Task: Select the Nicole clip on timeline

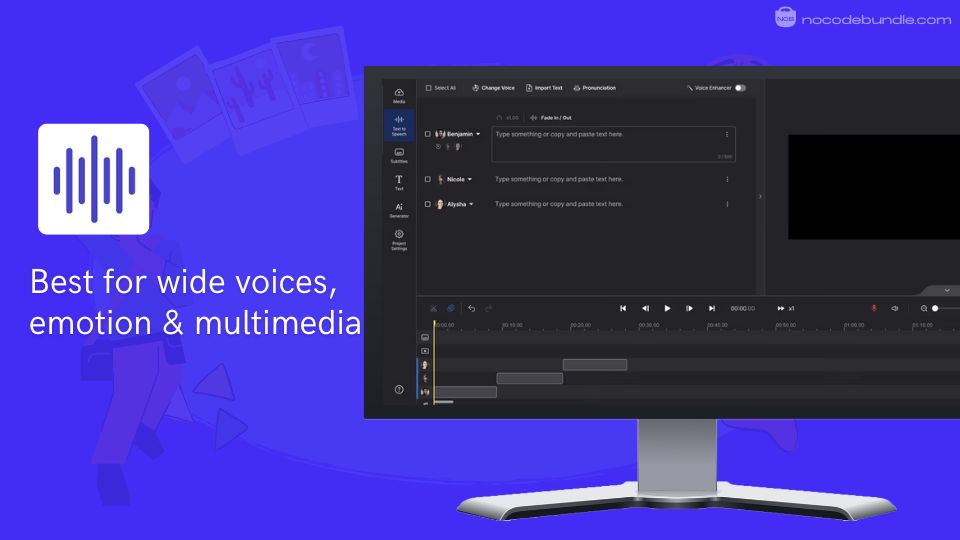Action: (530, 378)
